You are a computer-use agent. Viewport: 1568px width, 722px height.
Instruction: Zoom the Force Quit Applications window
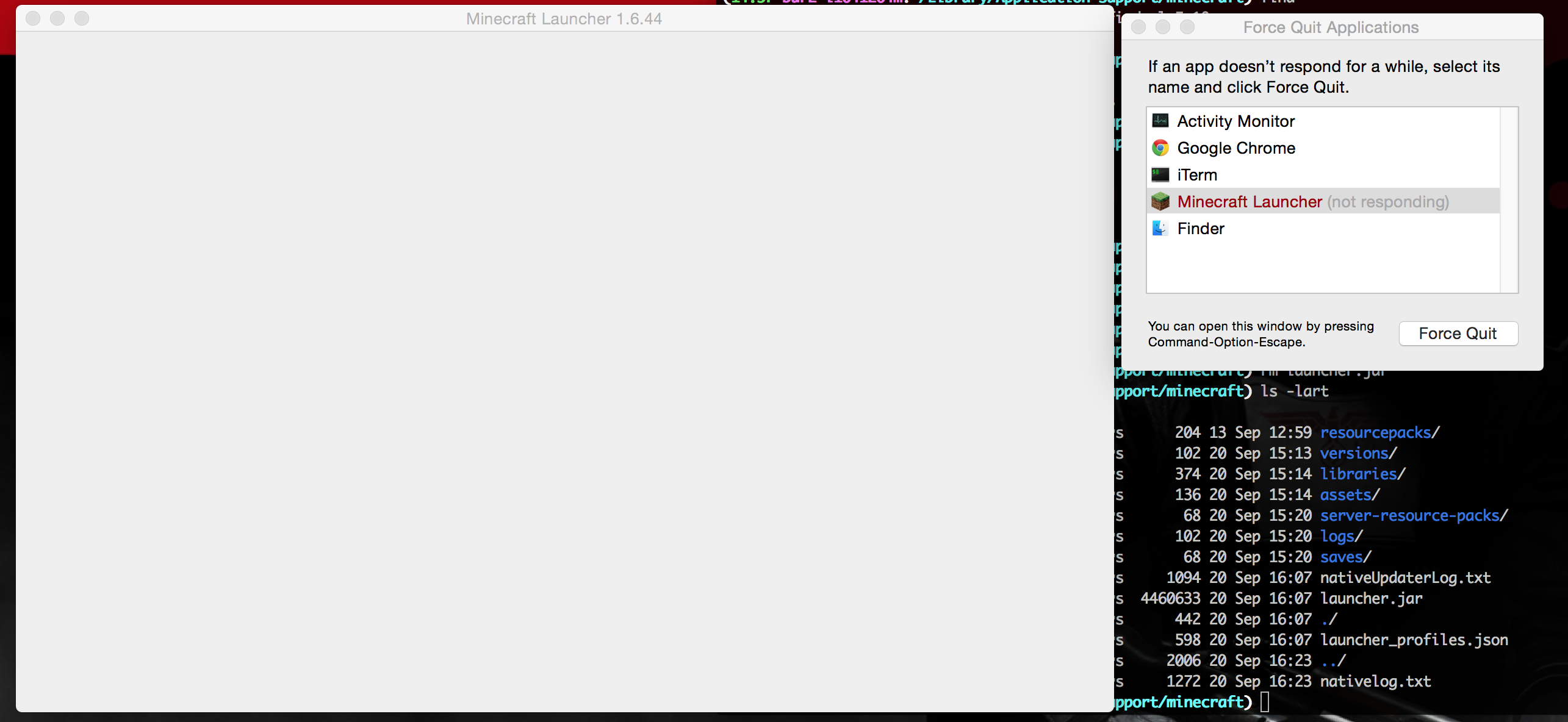point(1187,27)
